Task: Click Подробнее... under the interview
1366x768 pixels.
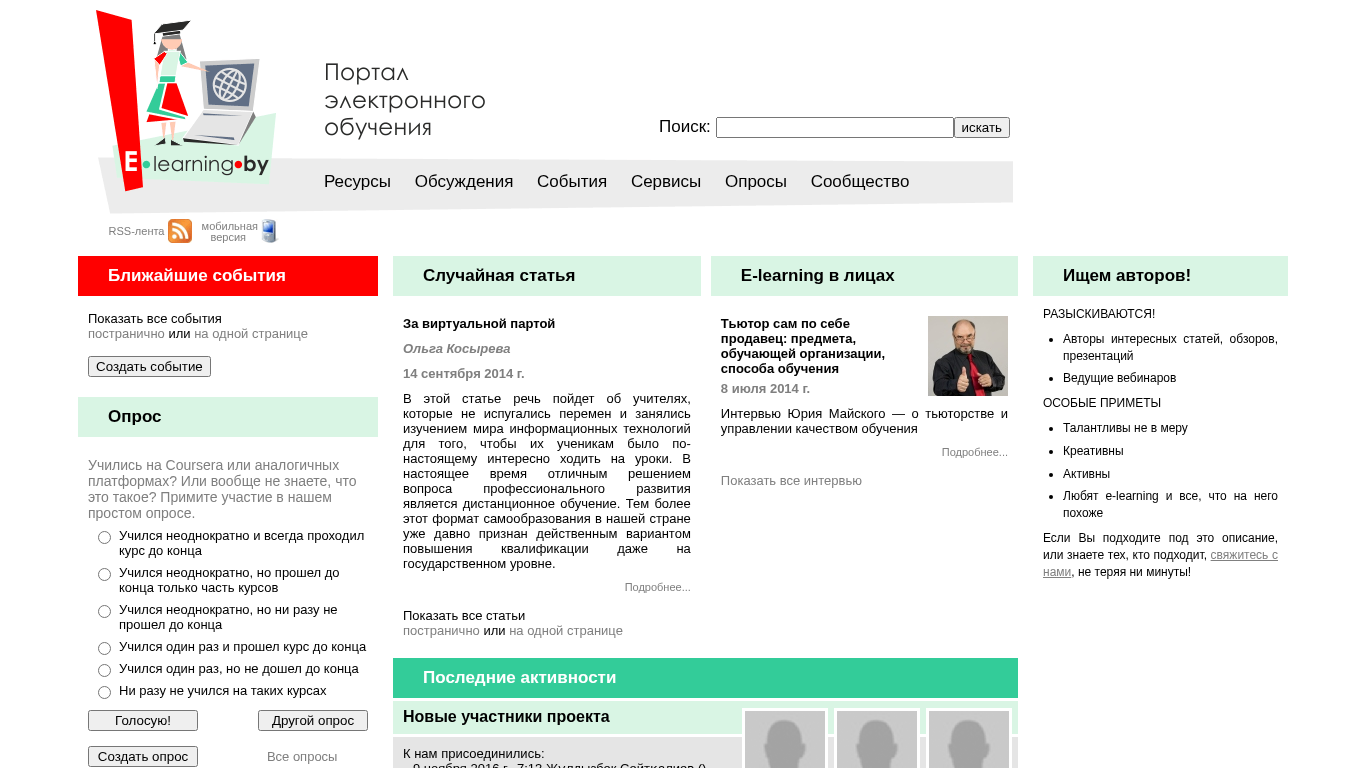Action: pyautogui.click(x=975, y=452)
